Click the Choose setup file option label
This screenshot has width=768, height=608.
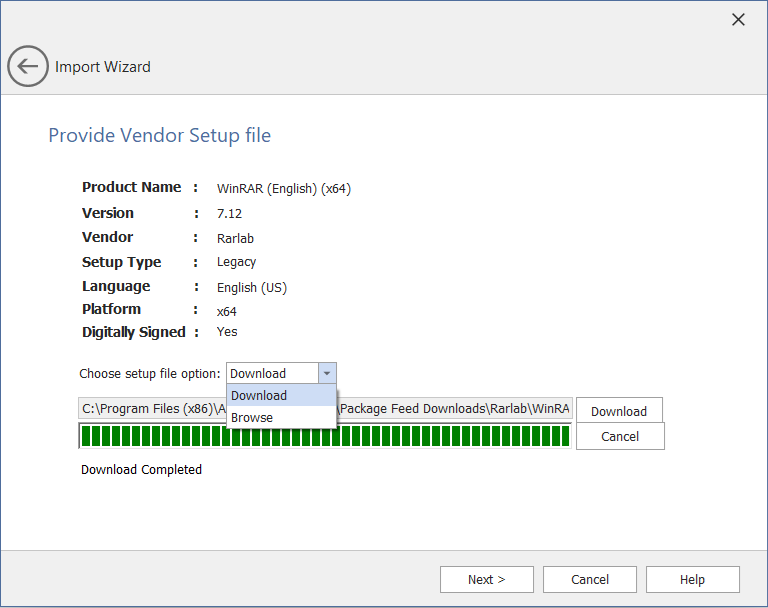pos(150,373)
